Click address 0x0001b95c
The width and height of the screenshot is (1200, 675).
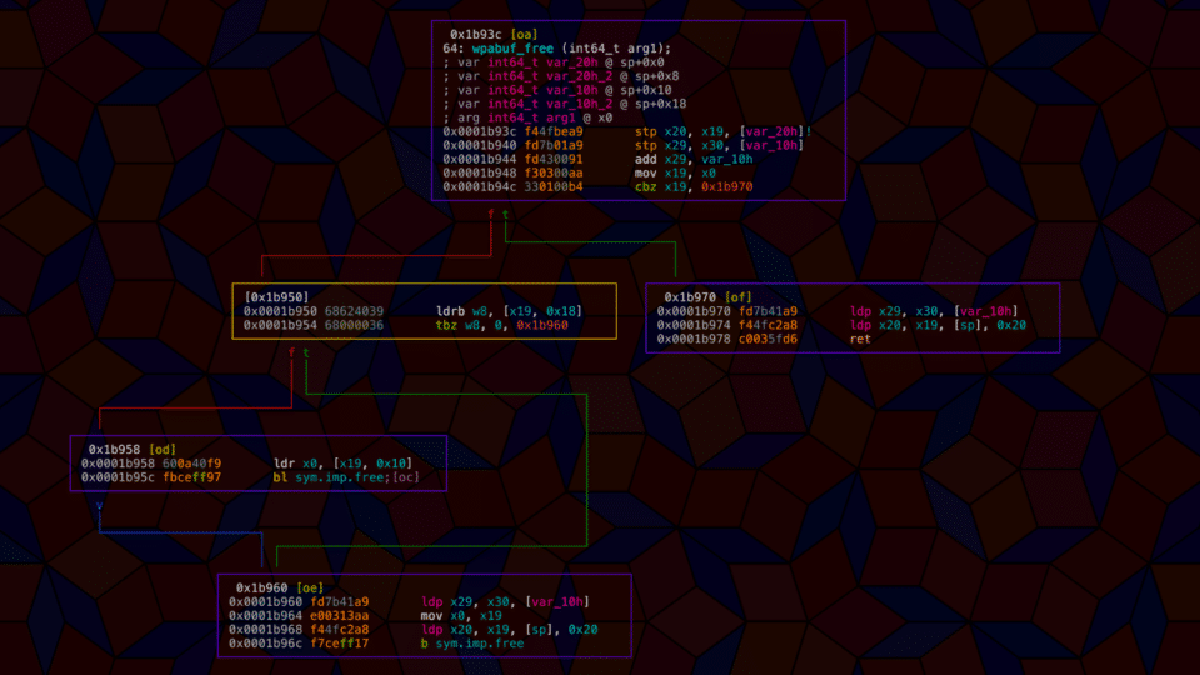point(116,477)
